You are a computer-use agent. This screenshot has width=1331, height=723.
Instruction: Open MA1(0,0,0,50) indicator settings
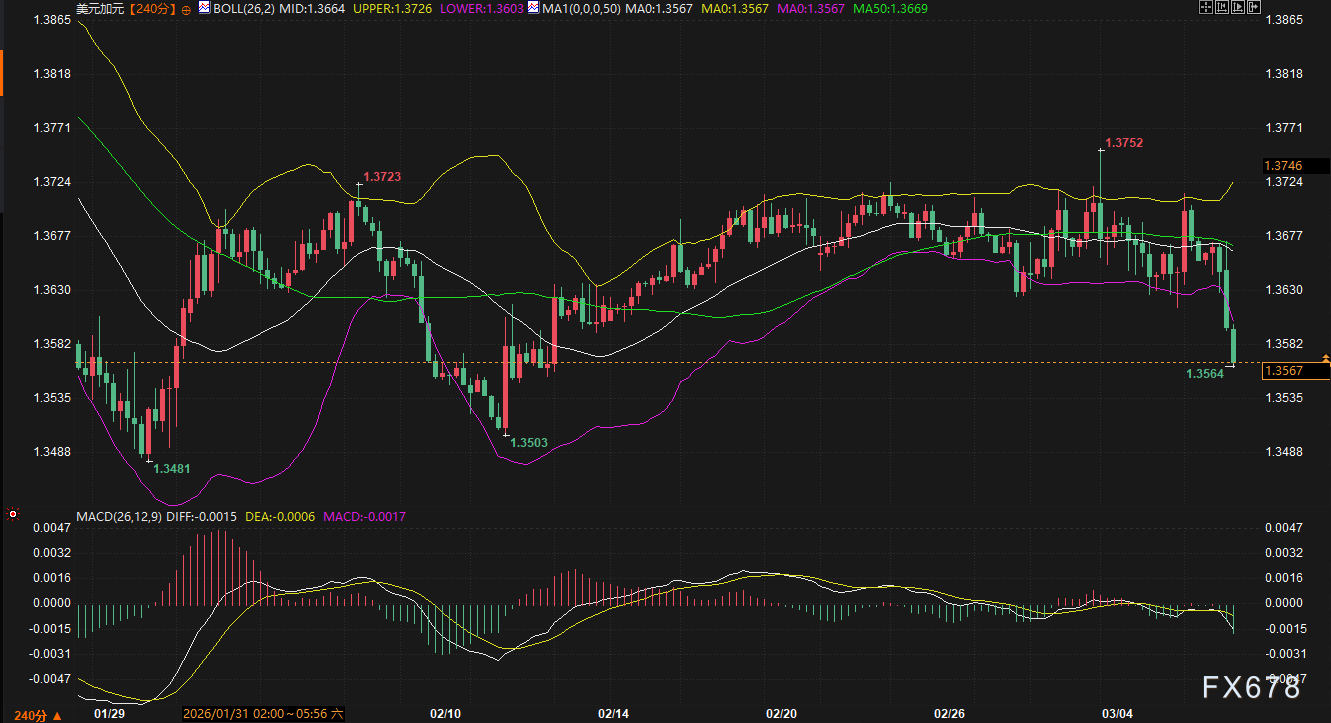pos(592,8)
